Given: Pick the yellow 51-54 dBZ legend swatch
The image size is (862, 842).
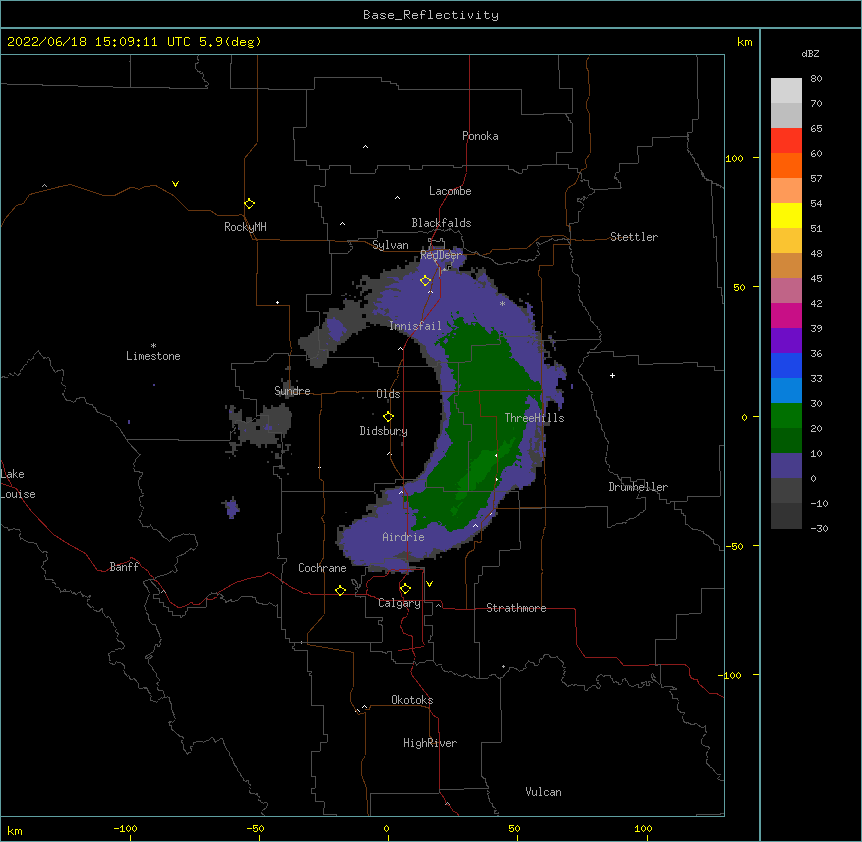Looking at the screenshot, I should pos(786,215).
